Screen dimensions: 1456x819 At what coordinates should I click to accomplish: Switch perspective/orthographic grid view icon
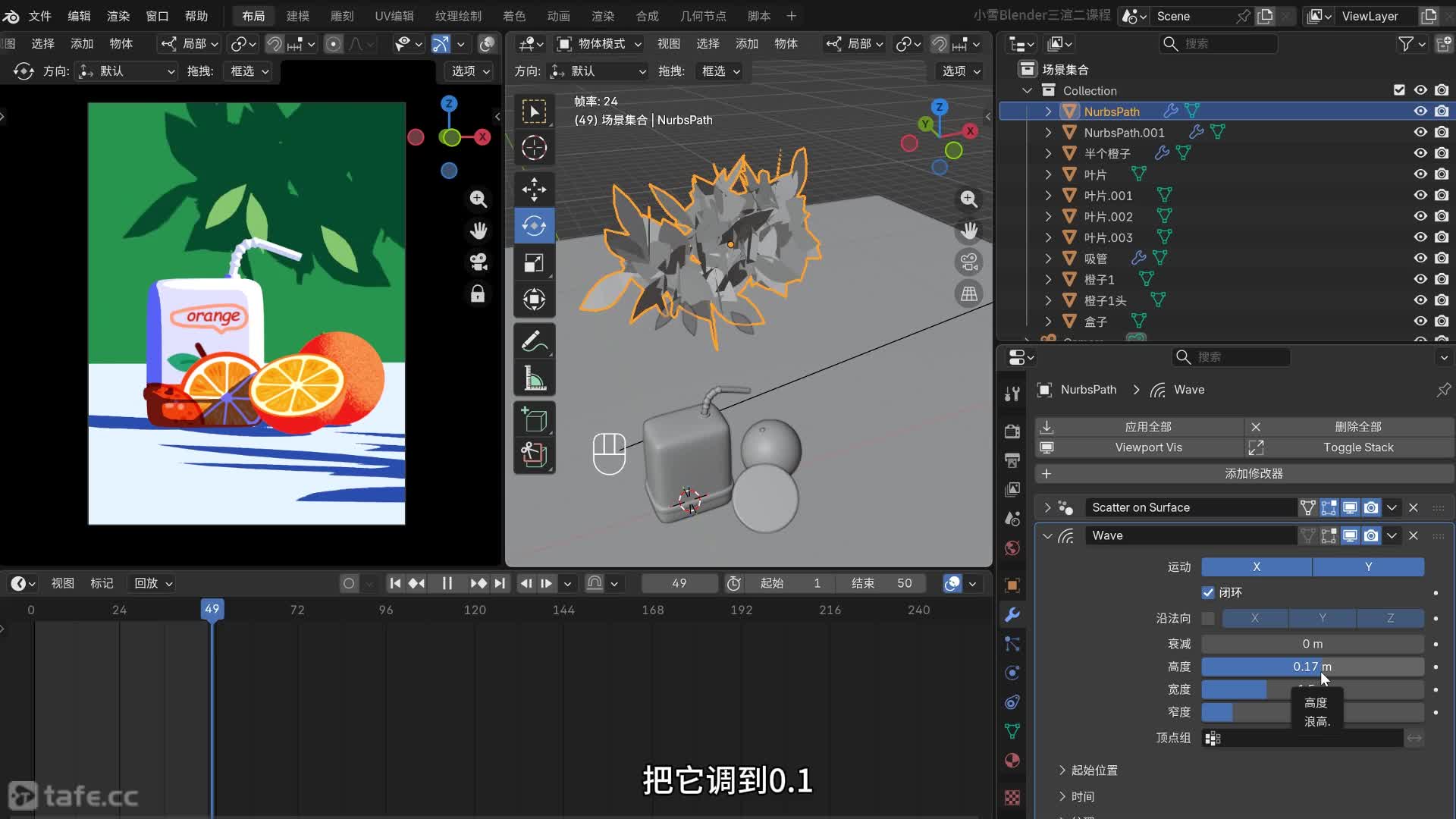point(968,294)
